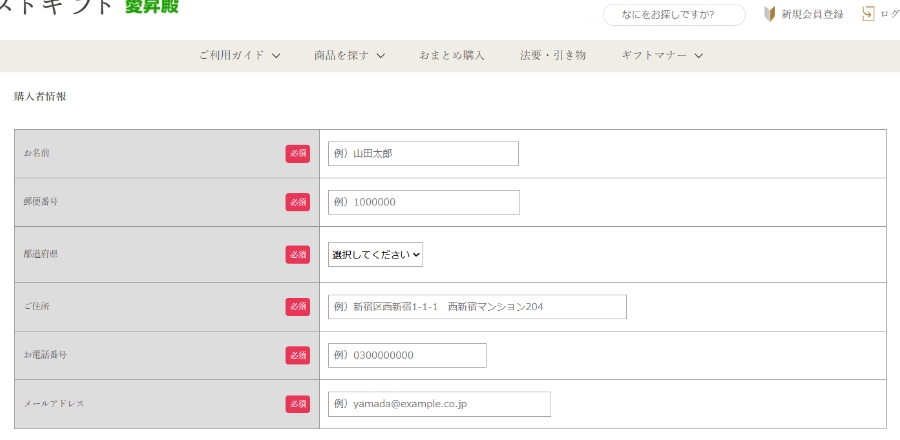Click the 郵便番号 row label
The height and width of the screenshot is (440, 900).
pos(41,202)
